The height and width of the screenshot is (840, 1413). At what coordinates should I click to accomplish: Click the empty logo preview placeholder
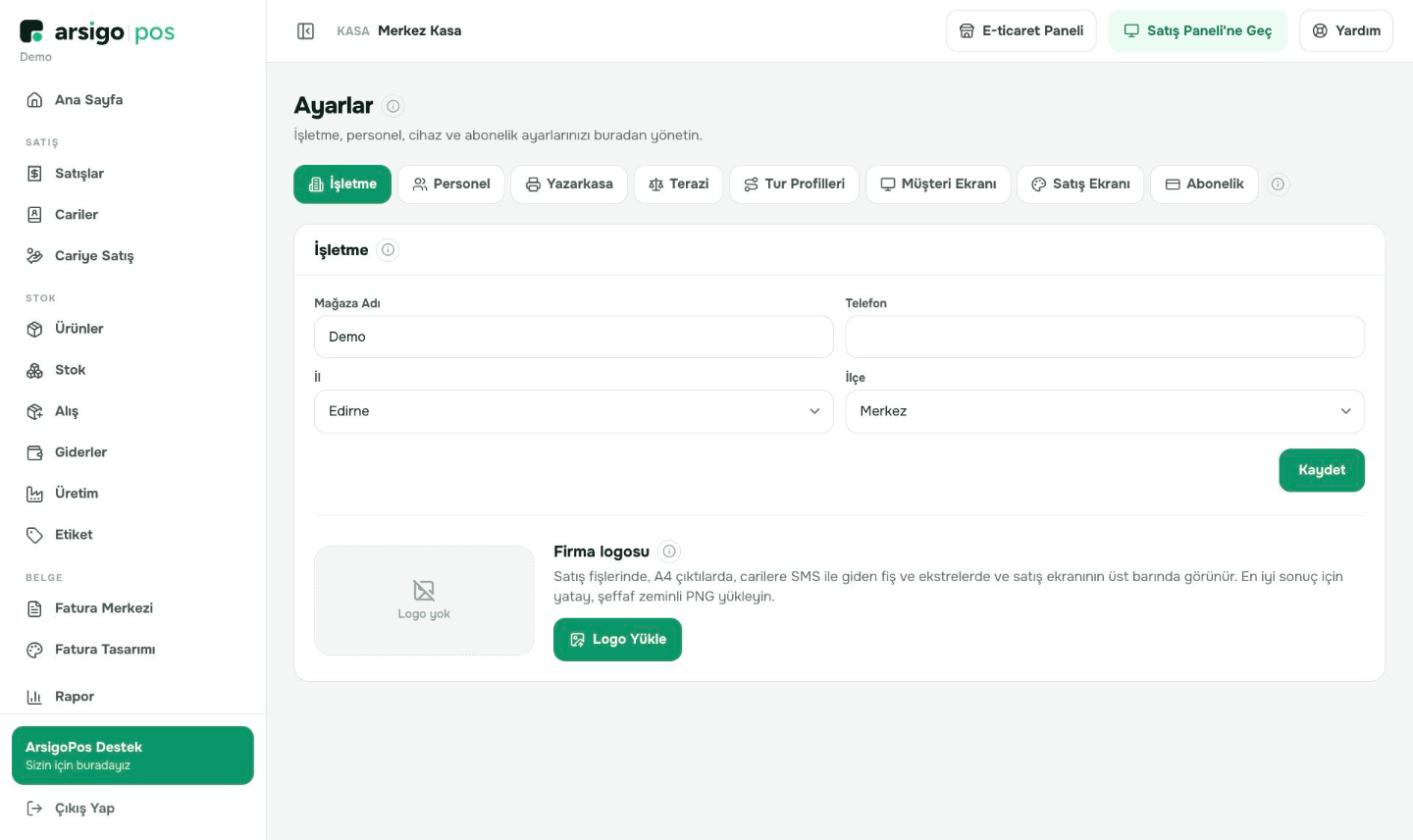(x=424, y=600)
